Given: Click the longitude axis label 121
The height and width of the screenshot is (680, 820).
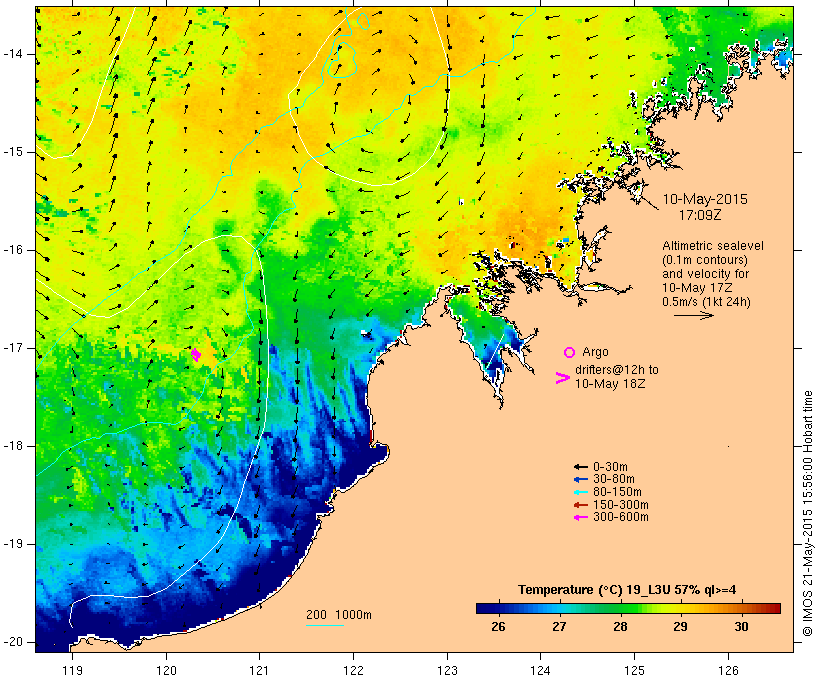Looking at the screenshot, I should pyautogui.click(x=259, y=670).
